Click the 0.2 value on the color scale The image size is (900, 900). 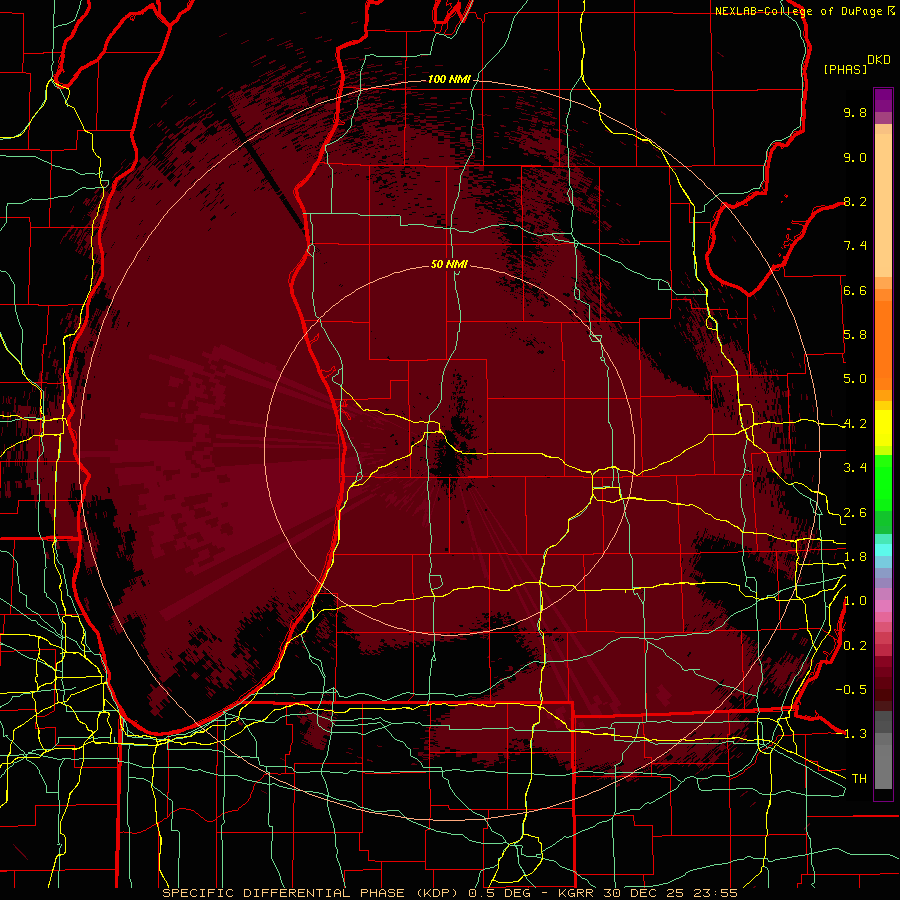pos(855,646)
